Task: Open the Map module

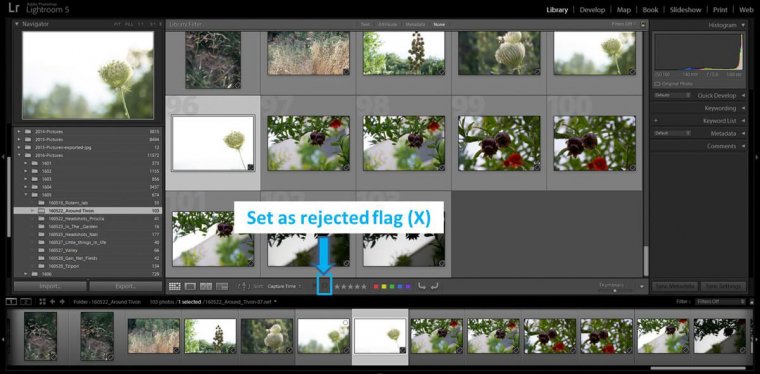Action: tap(624, 10)
